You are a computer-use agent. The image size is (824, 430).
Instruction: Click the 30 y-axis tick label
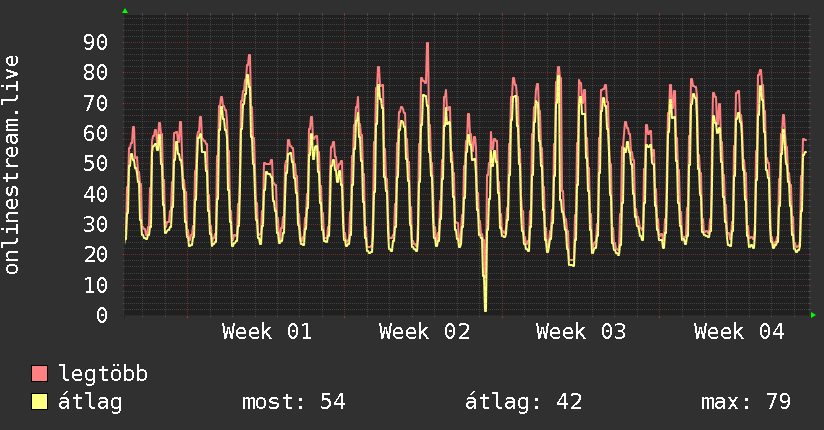coord(96,224)
